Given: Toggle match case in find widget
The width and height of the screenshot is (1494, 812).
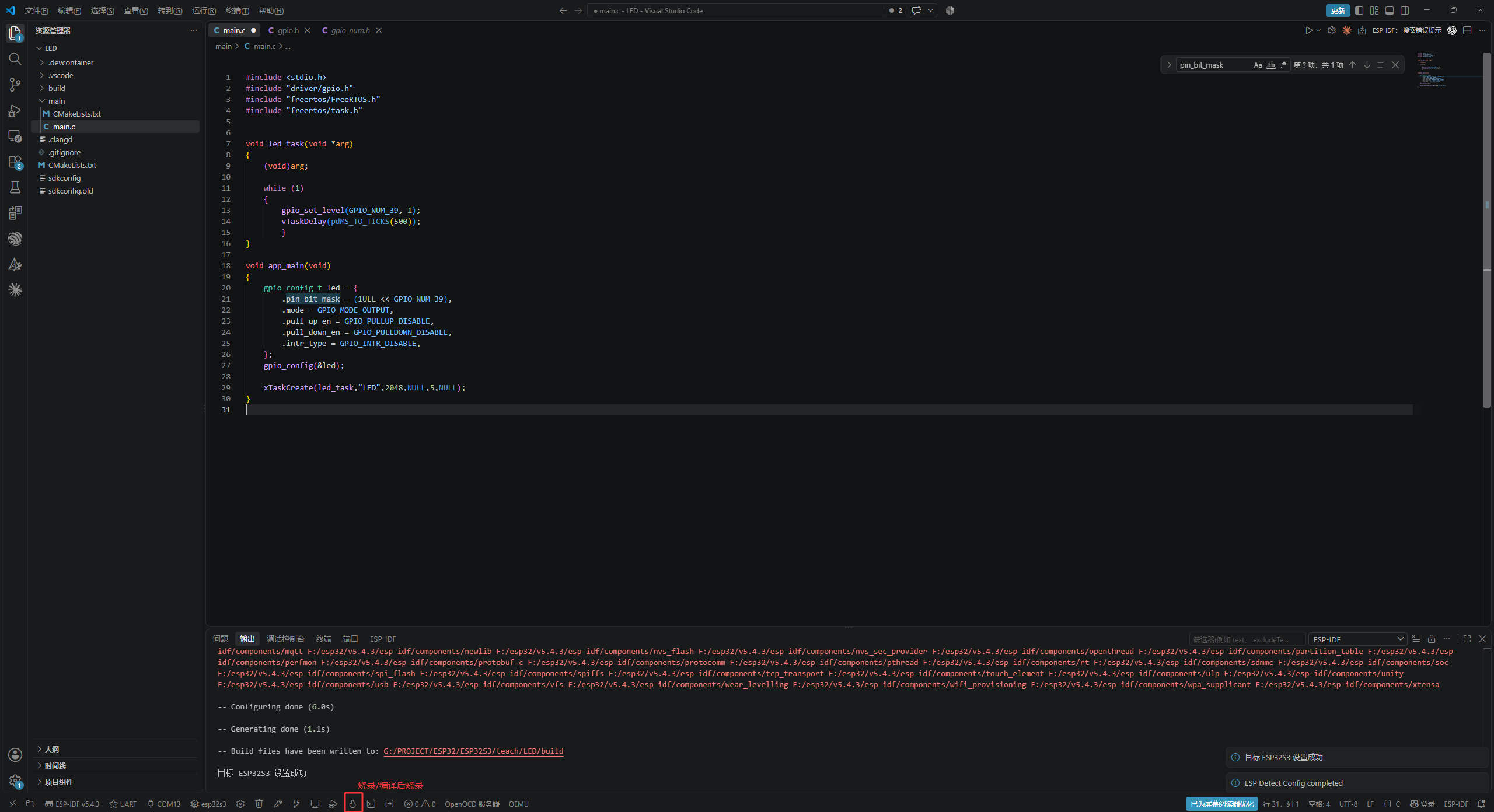Looking at the screenshot, I should pos(1258,65).
